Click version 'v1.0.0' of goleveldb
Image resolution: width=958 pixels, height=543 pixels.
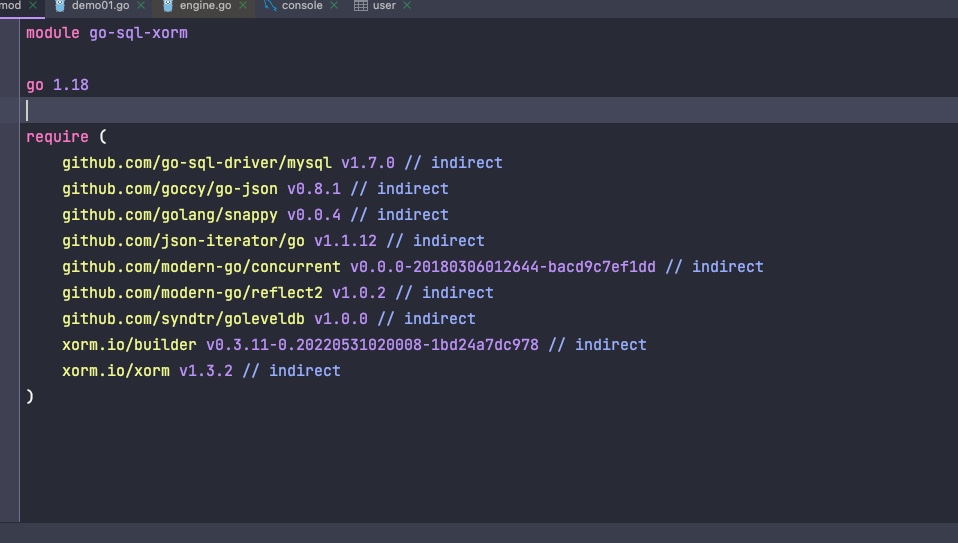tap(341, 319)
